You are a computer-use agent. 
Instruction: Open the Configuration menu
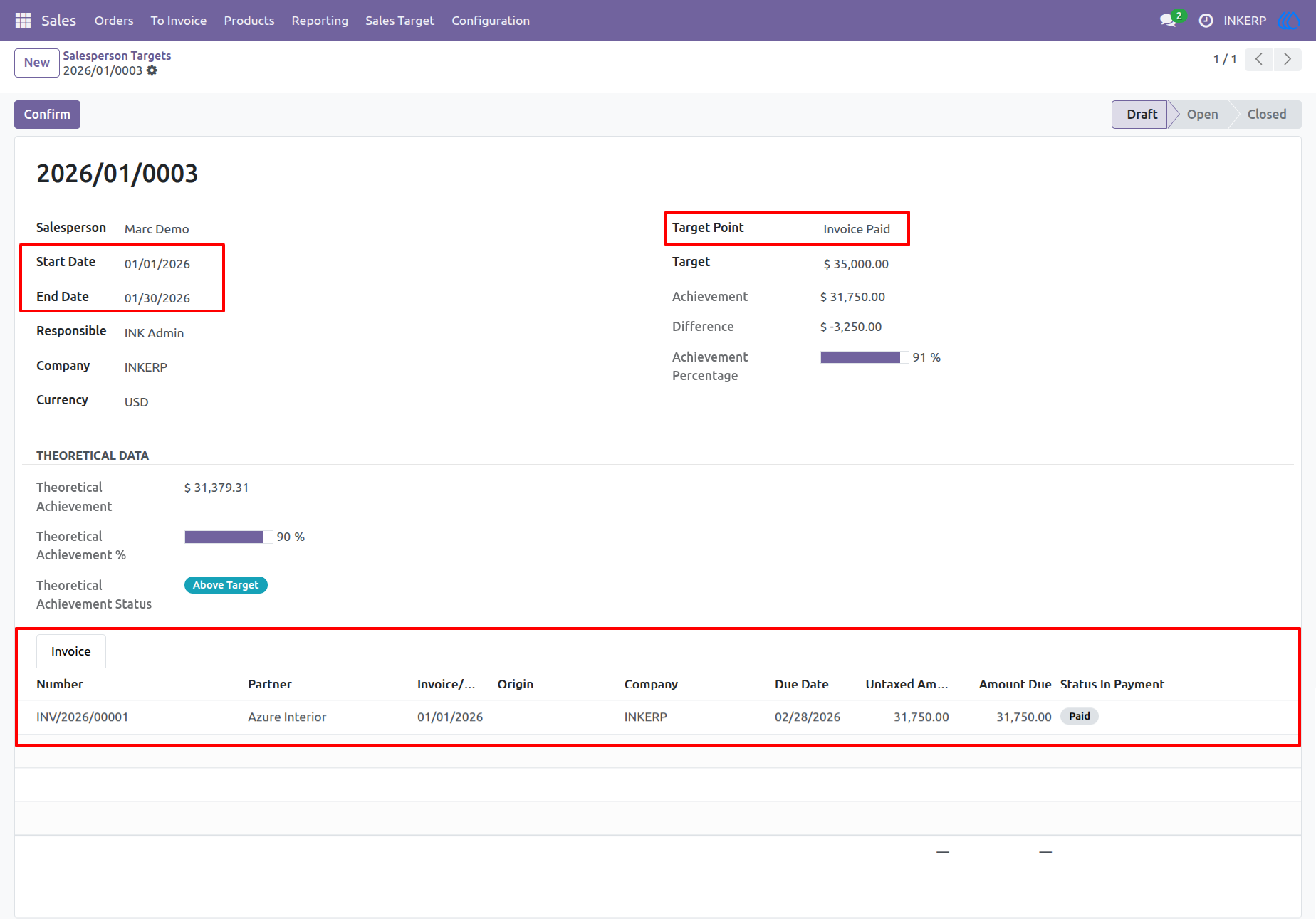pyautogui.click(x=491, y=21)
